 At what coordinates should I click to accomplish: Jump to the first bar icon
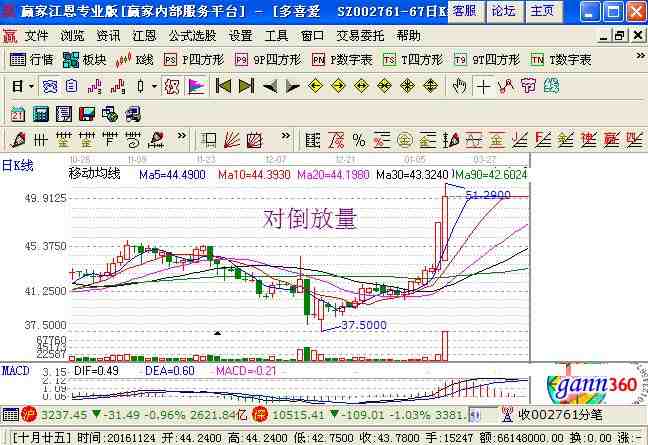[224, 86]
